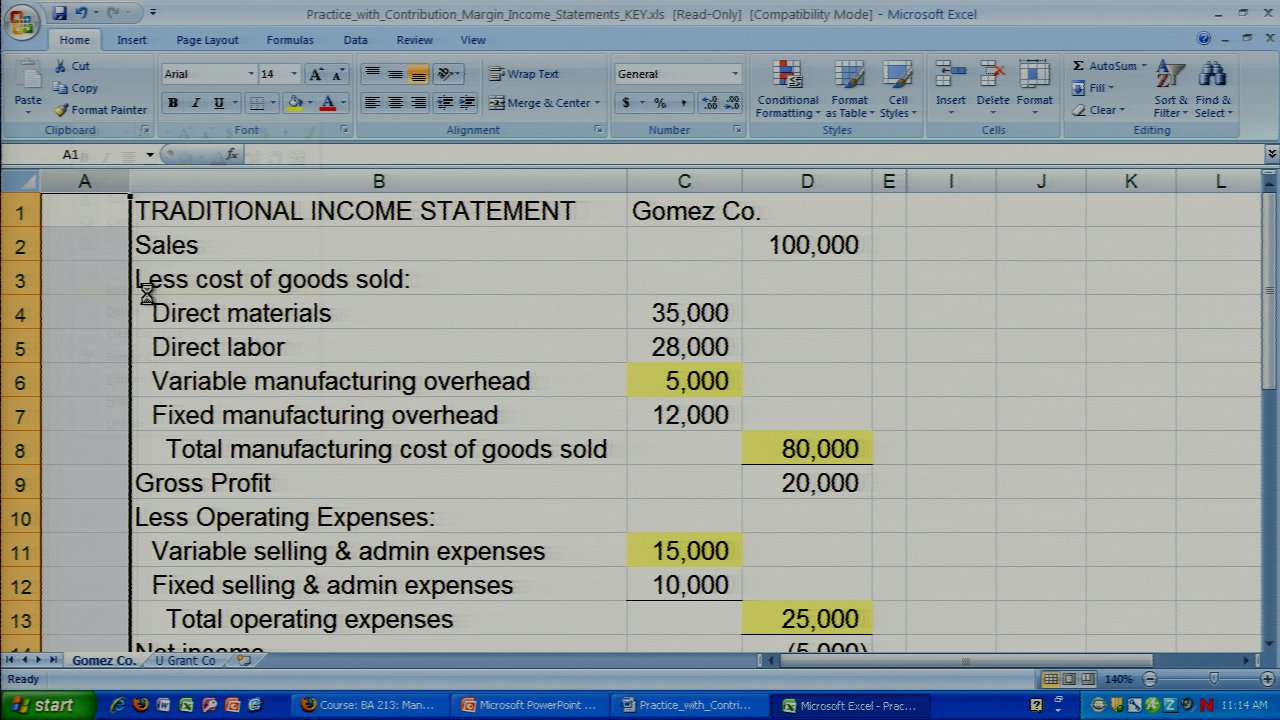1280x720 pixels.
Task: Click the yellow Fill Color swatch button
Action: (x=294, y=103)
